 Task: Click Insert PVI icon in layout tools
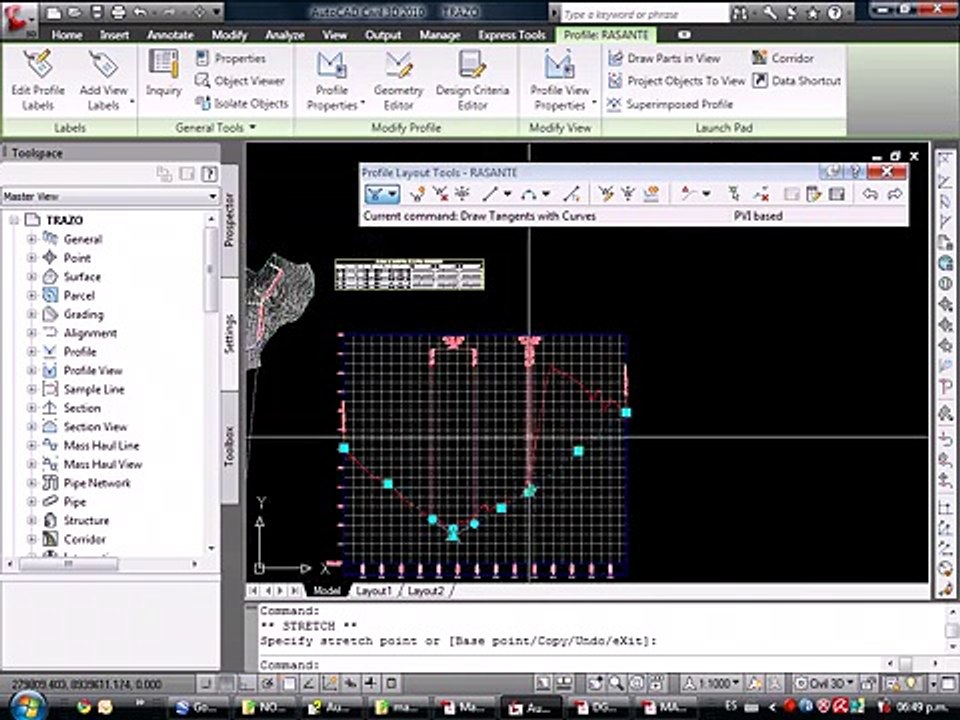click(418, 194)
